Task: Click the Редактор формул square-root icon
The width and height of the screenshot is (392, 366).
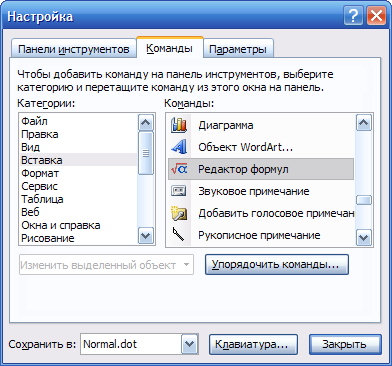Action: coord(179,169)
